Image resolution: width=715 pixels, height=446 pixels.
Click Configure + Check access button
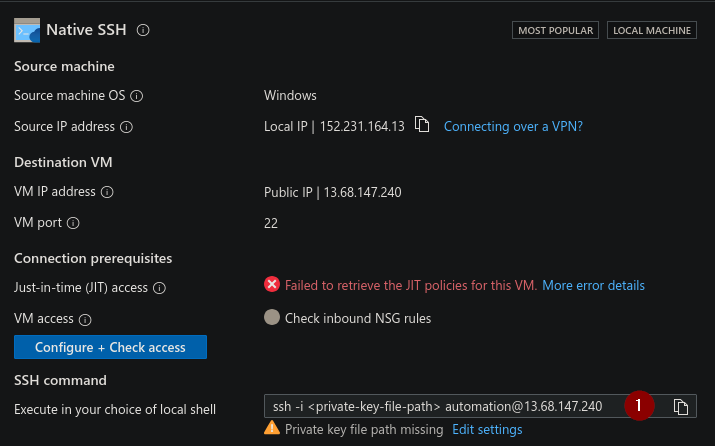point(110,347)
